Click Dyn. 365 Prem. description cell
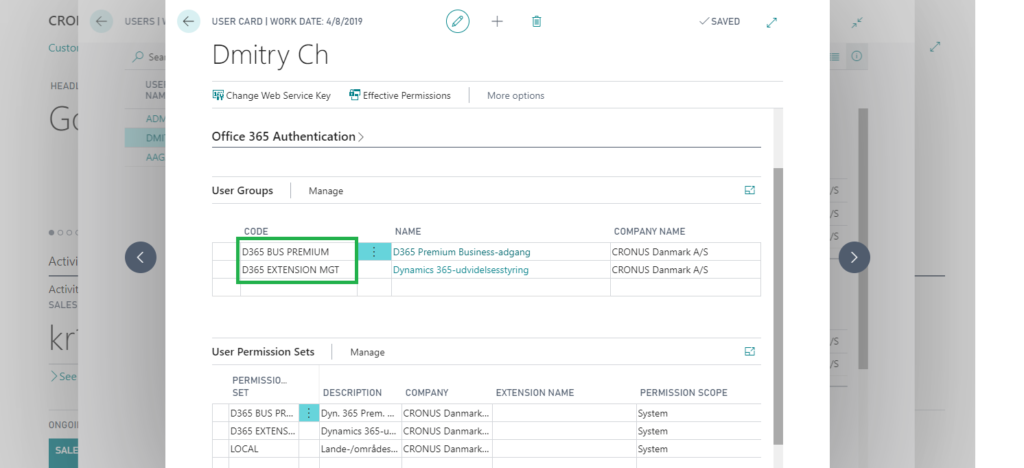 click(x=360, y=413)
